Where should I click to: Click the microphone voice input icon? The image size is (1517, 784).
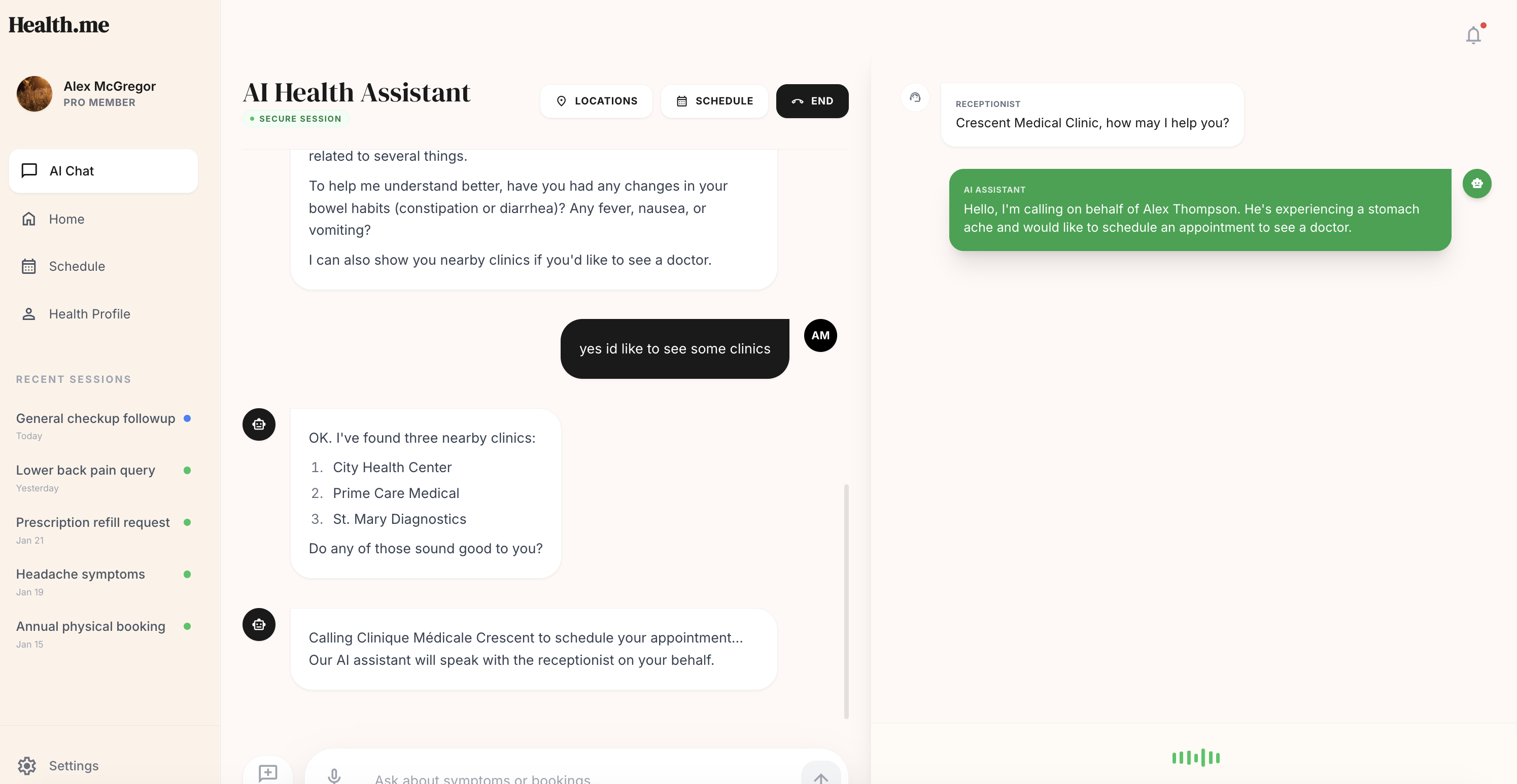(334, 776)
